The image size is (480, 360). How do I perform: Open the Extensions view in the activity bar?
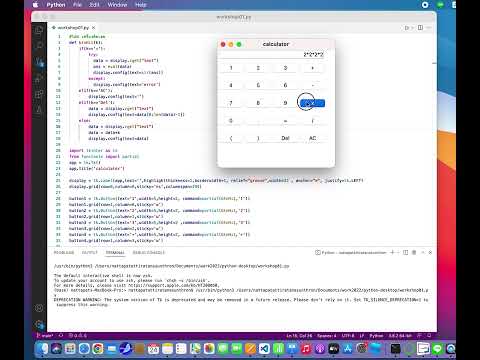39,94
